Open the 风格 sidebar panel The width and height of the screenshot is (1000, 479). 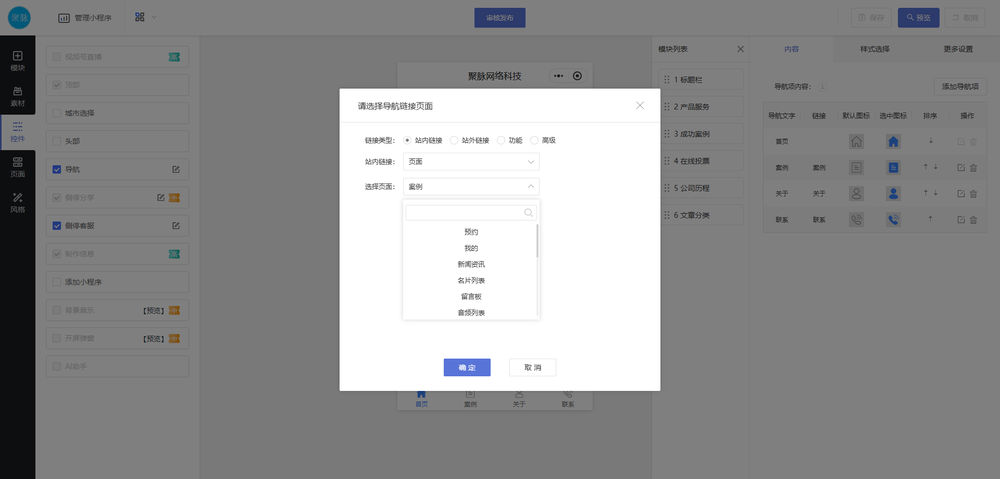pos(17,202)
